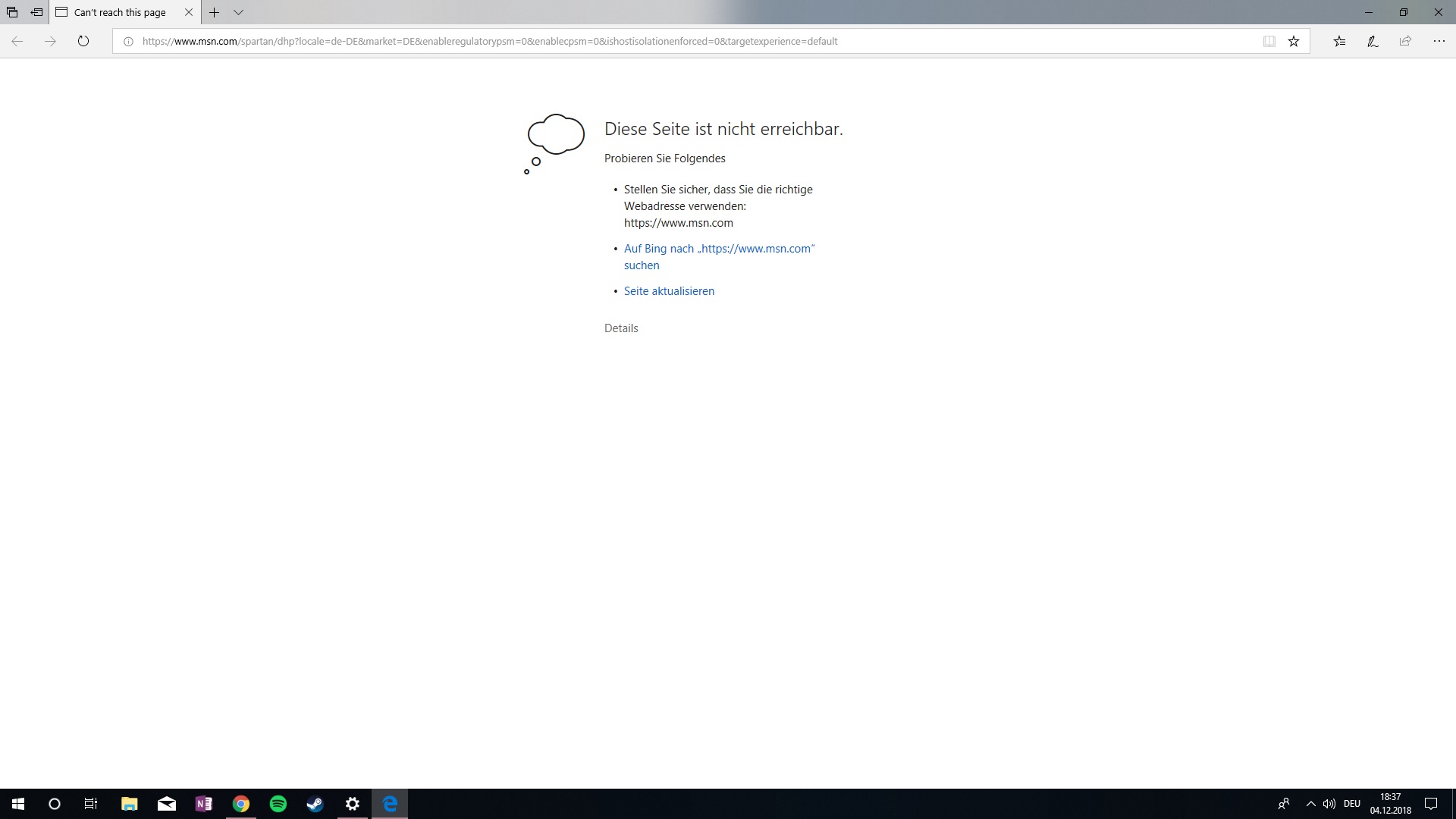
Task: Open Spotify from taskbar
Action: 278,804
